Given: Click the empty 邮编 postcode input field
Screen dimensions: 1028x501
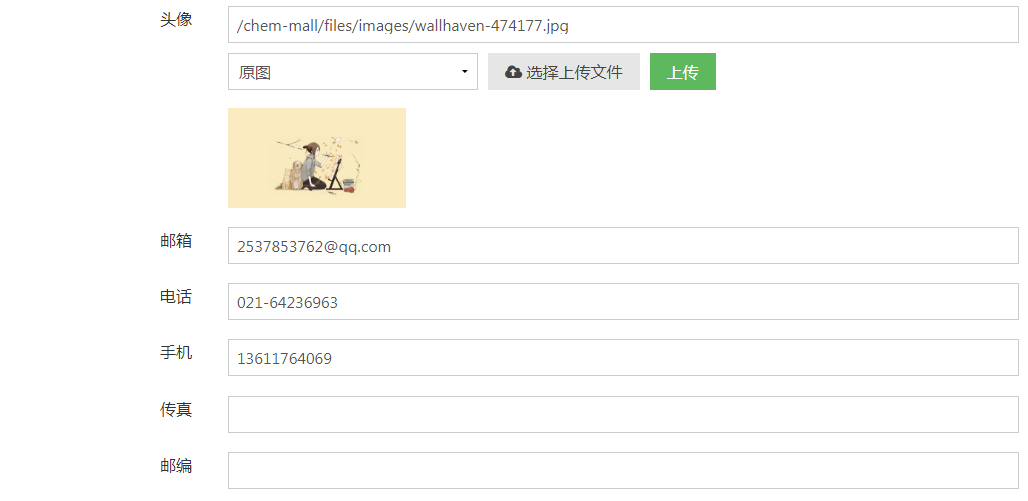Looking at the screenshot, I should click(x=623, y=470).
